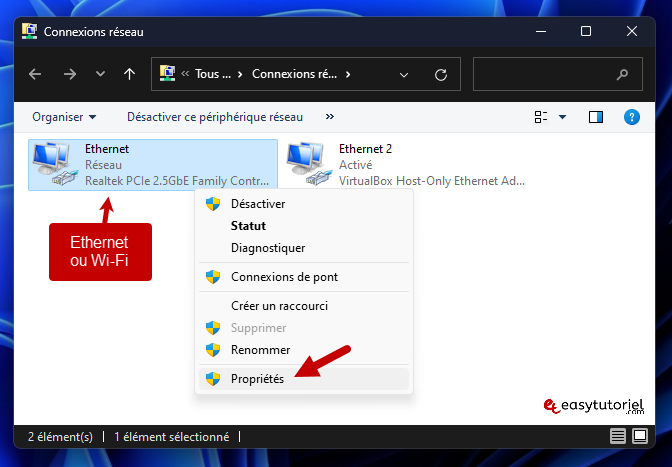Image resolution: width=672 pixels, height=467 pixels.
Task: Click '1 élément sélectionné' status text
Action: pos(171,437)
